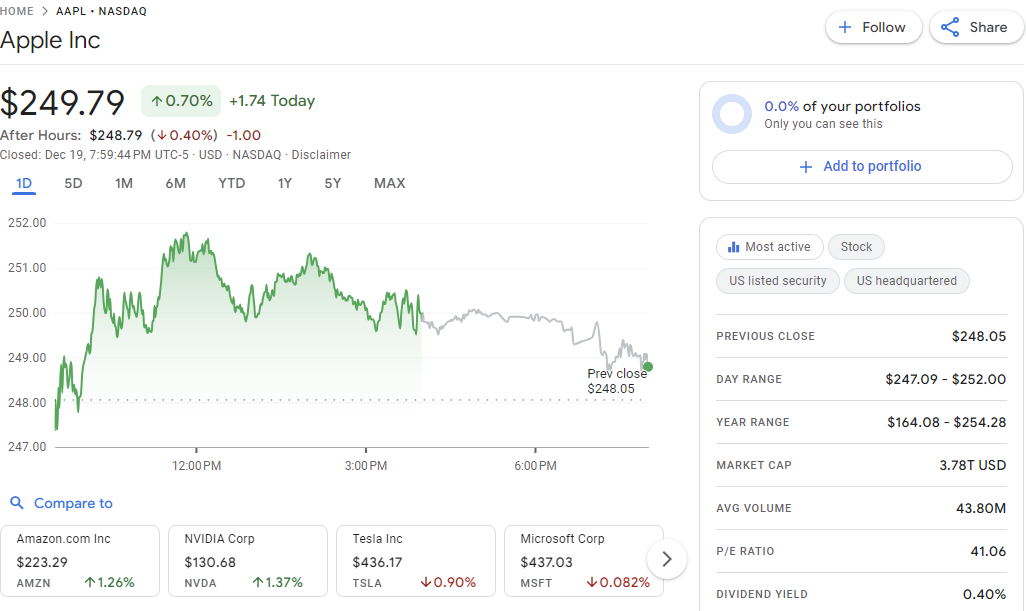The width and height of the screenshot is (1026, 611).
Task: Click the 3:00 PM axis label
Action: (366, 466)
